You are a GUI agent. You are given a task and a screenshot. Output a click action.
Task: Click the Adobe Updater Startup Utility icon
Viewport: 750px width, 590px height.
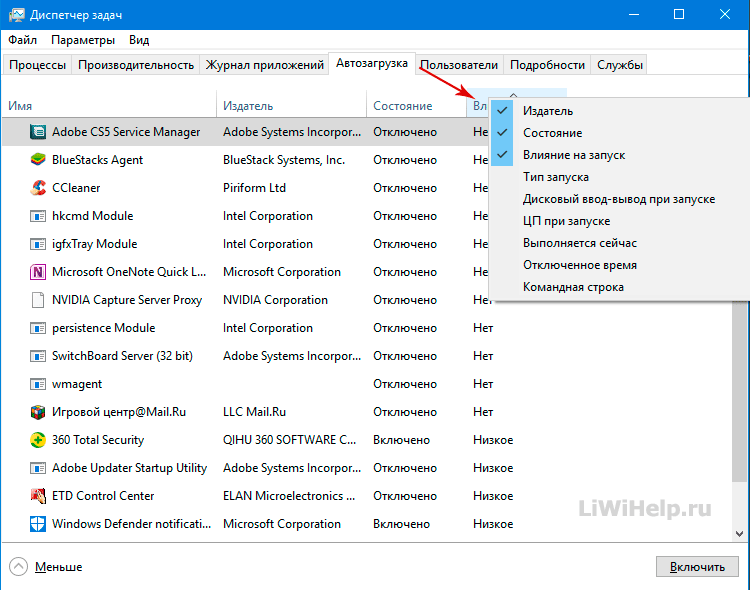[x=38, y=468]
